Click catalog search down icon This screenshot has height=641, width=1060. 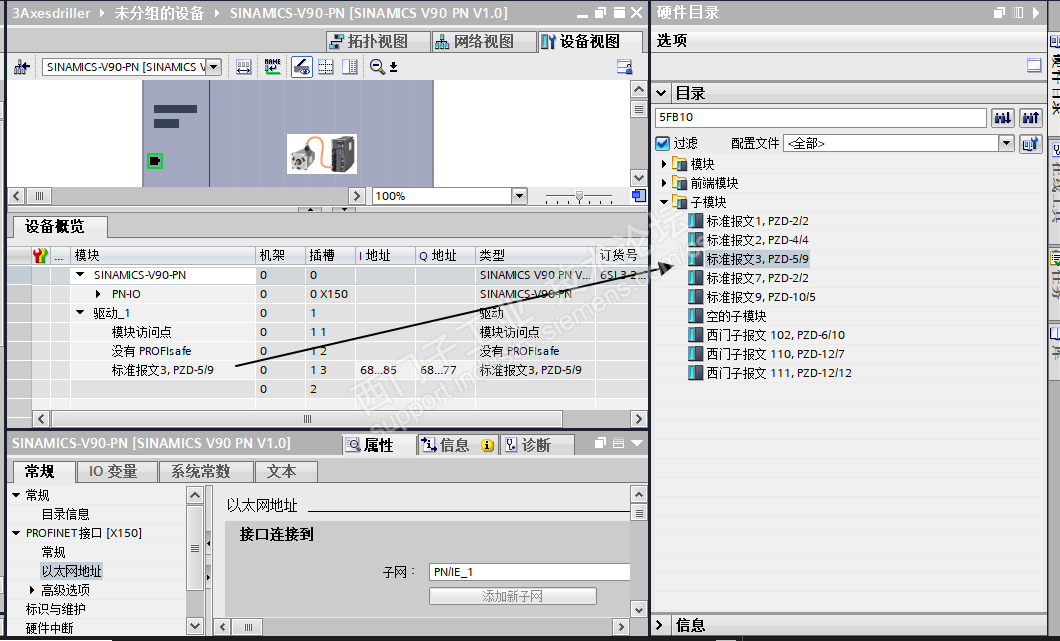point(1003,118)
